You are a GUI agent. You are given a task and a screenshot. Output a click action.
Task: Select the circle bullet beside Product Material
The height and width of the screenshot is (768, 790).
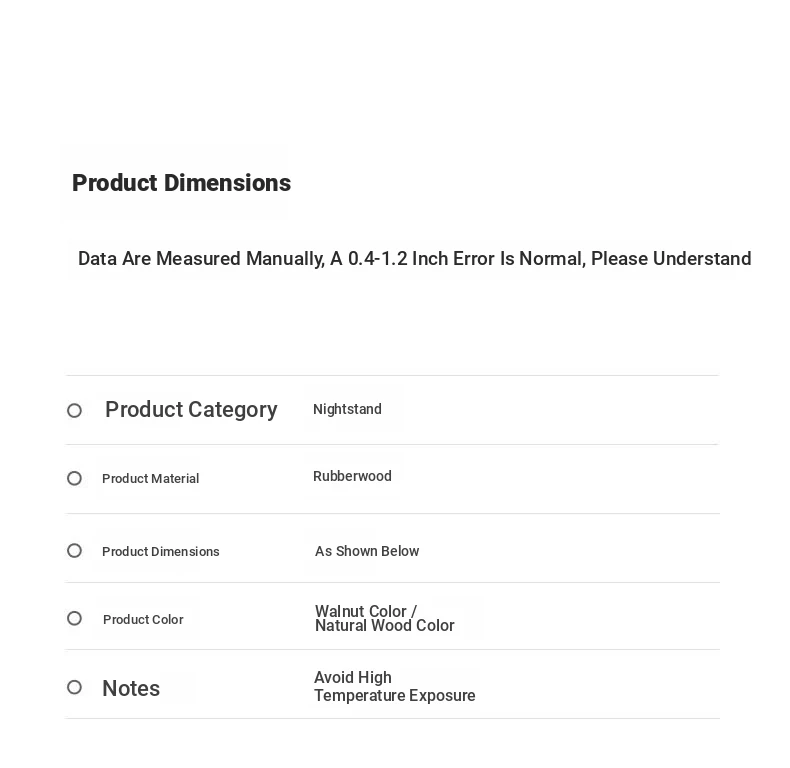click(75, 478)
